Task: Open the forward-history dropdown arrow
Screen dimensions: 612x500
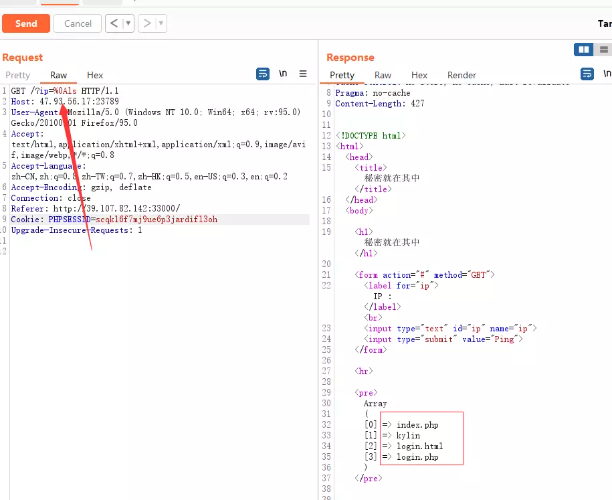Action: tap(160, 23)
